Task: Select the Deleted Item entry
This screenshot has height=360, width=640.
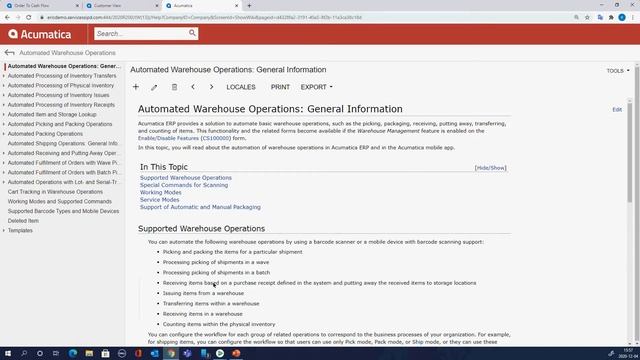Action: [x=23, y=221]
